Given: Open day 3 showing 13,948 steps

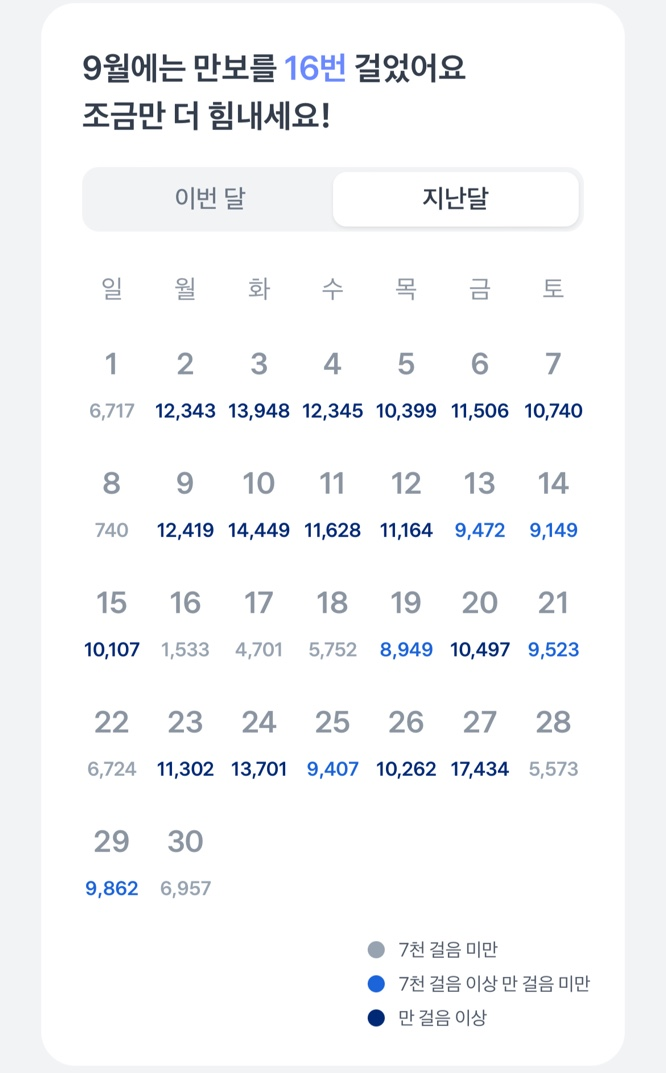Looking at the screenshot, I should click(259, 383).
